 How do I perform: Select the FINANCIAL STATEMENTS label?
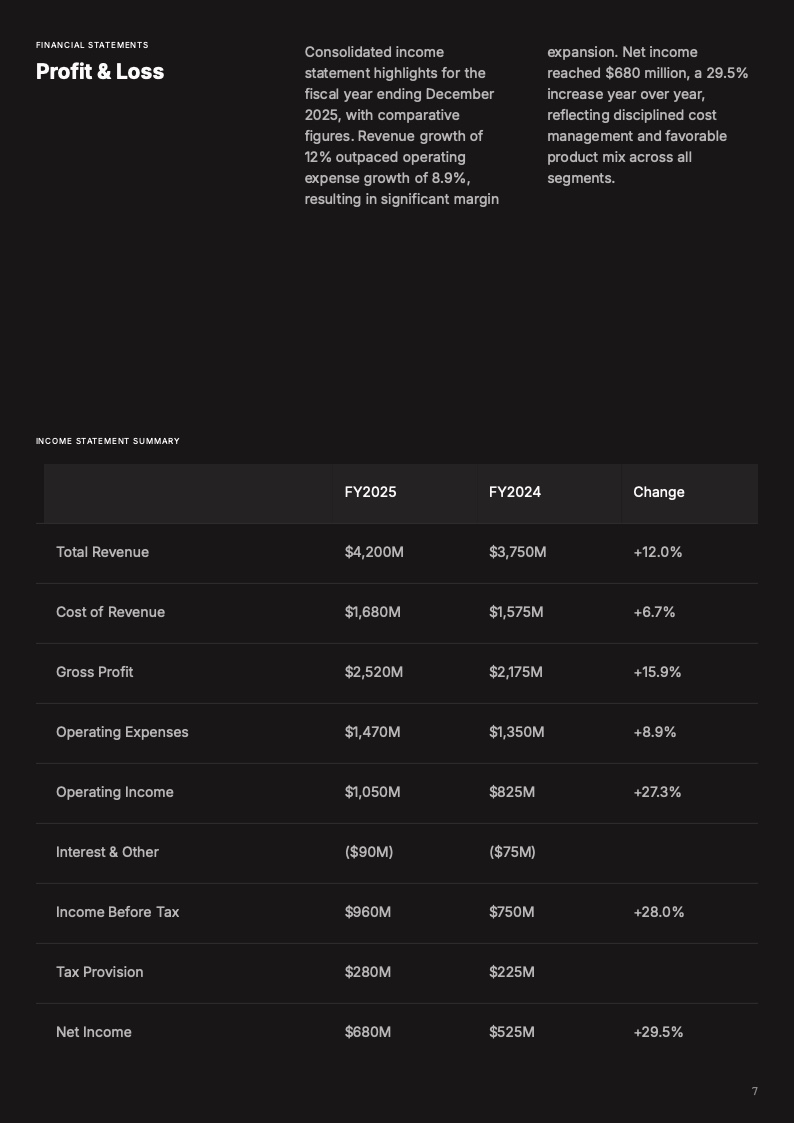(92, 45)
